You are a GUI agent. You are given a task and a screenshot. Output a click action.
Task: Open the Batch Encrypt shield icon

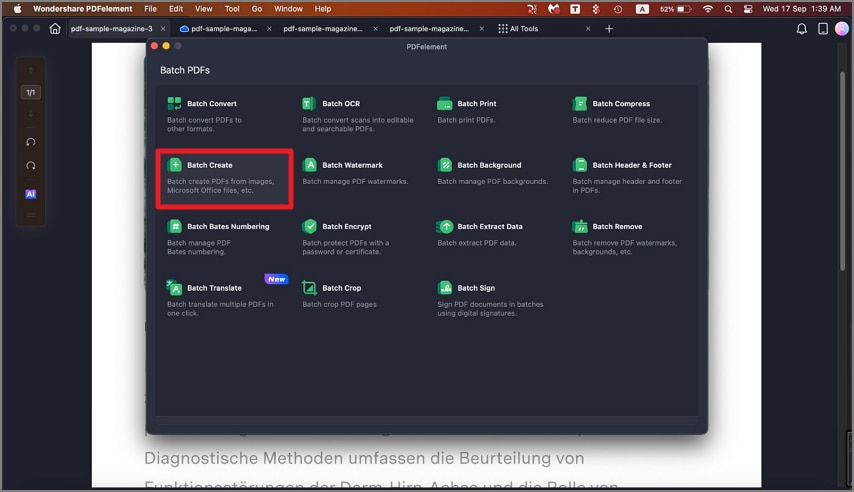309,226
